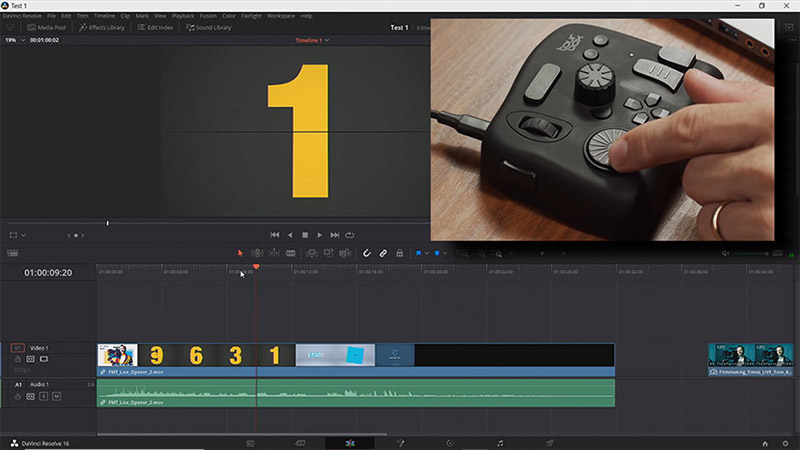Open the Playback menu in menu bar

[x=183, y=16]
